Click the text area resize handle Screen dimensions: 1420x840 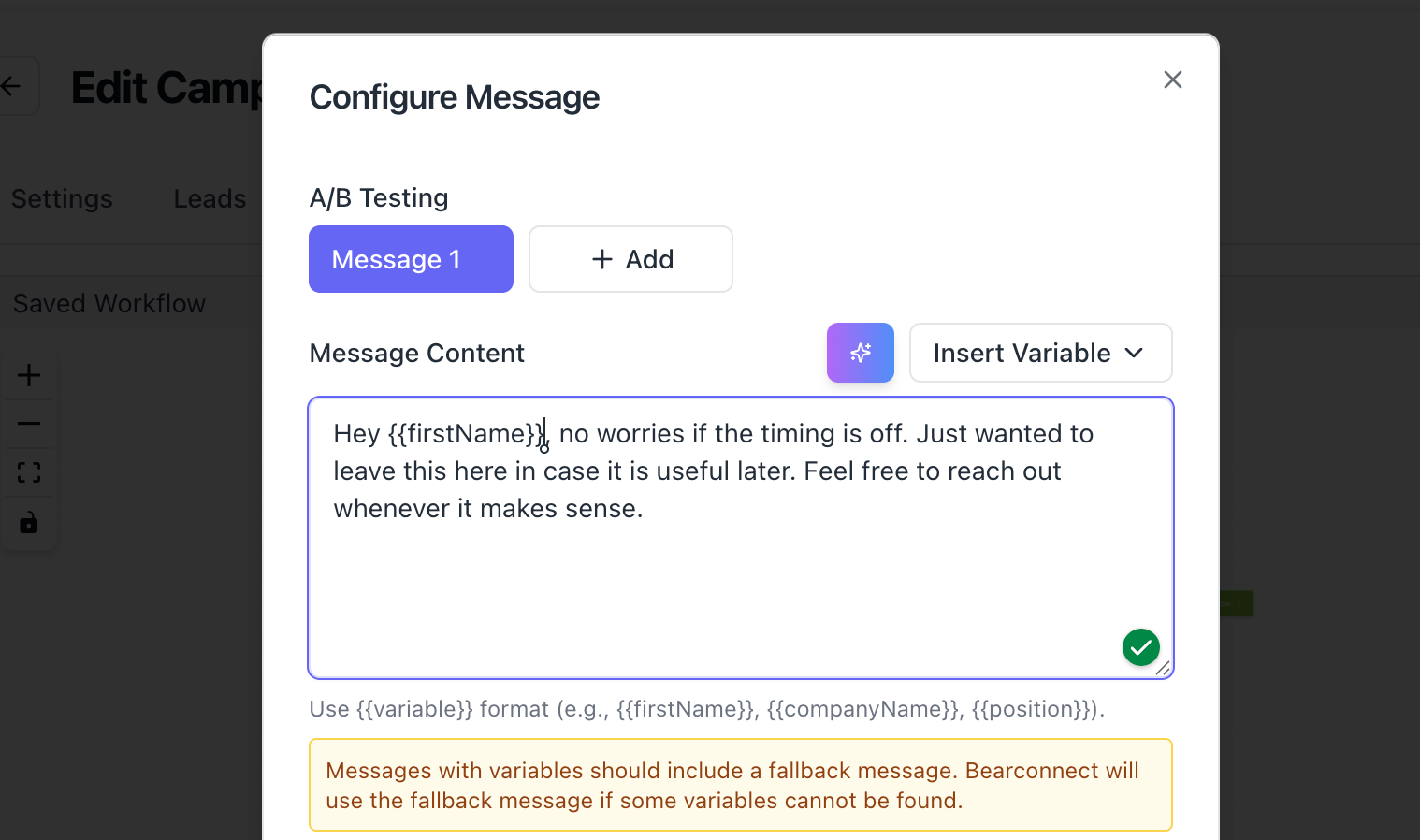pyautogui.click(x=1163, y=668)
